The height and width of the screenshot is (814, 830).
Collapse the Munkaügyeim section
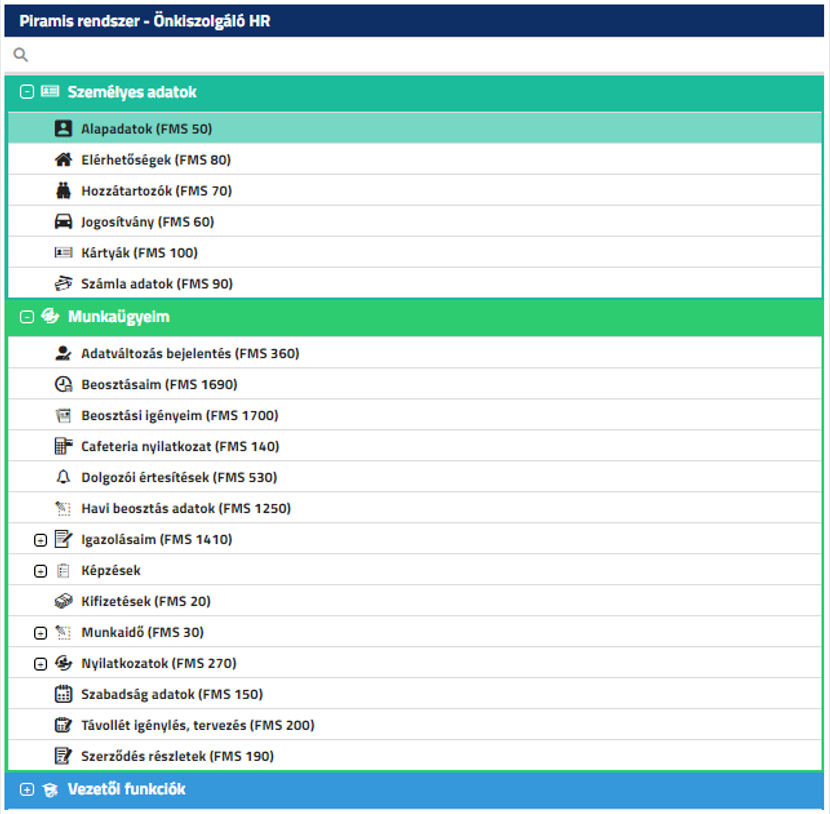tap(26, 317)
